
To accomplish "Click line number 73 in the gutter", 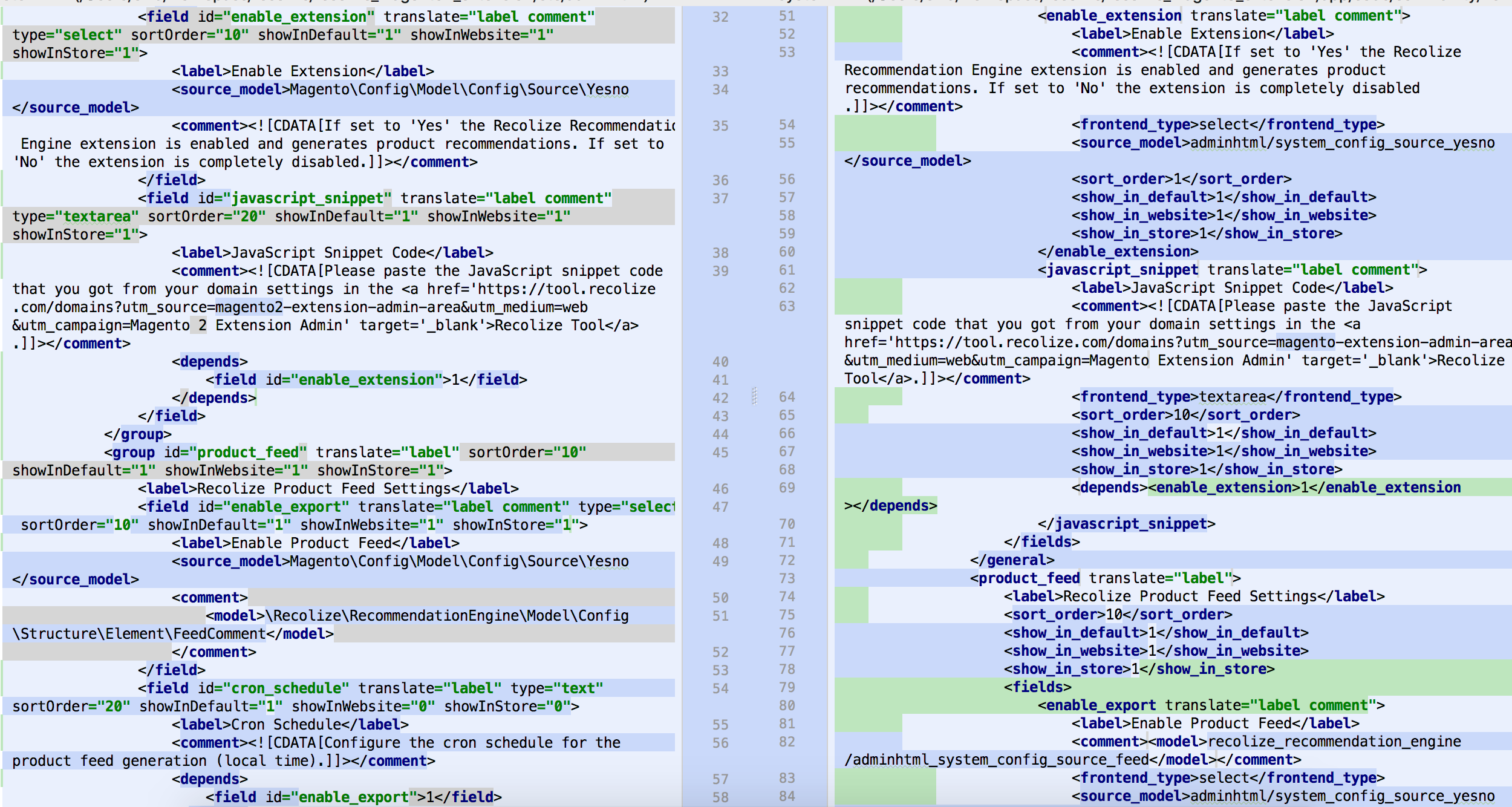I will [x=787, y=578].
